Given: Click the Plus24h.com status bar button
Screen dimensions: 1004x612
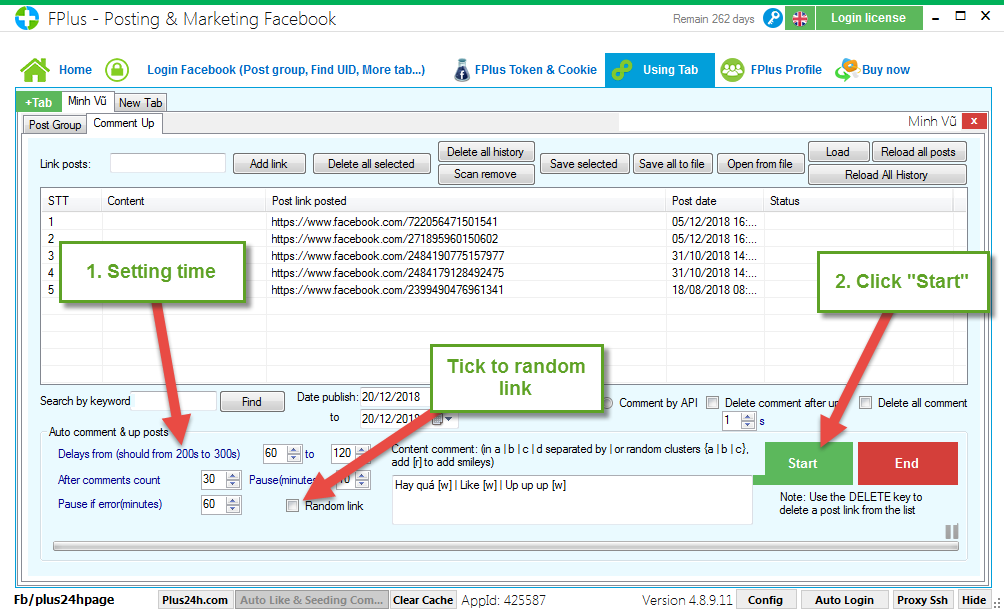Looking at the screenshot, I should coord(195,600).
